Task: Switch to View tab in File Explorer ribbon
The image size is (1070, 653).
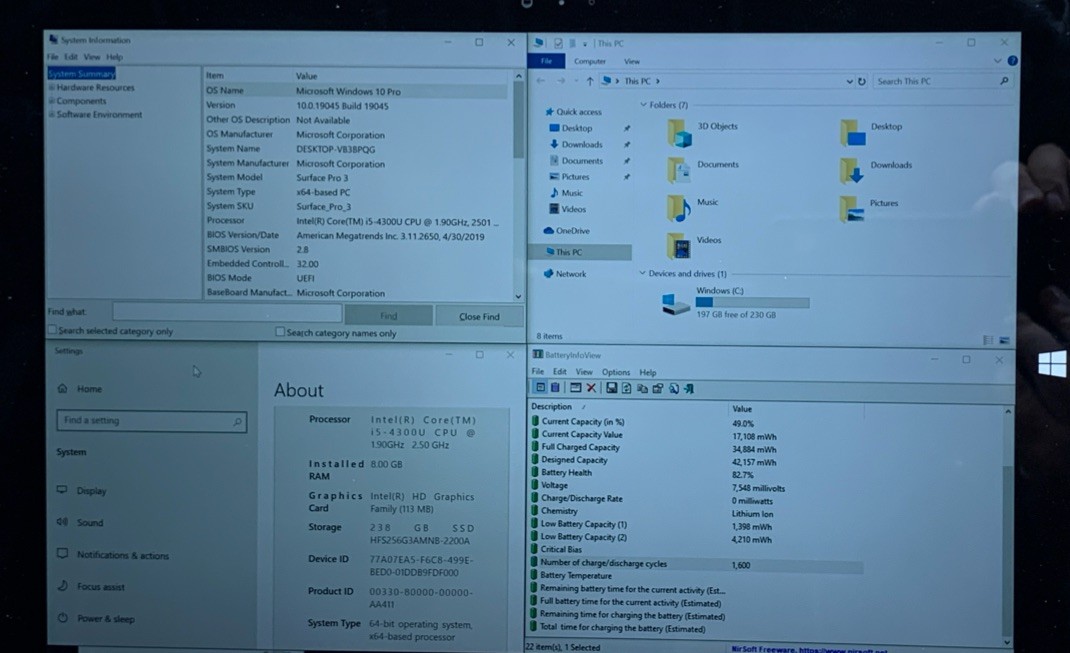Action: click(632, 61)
